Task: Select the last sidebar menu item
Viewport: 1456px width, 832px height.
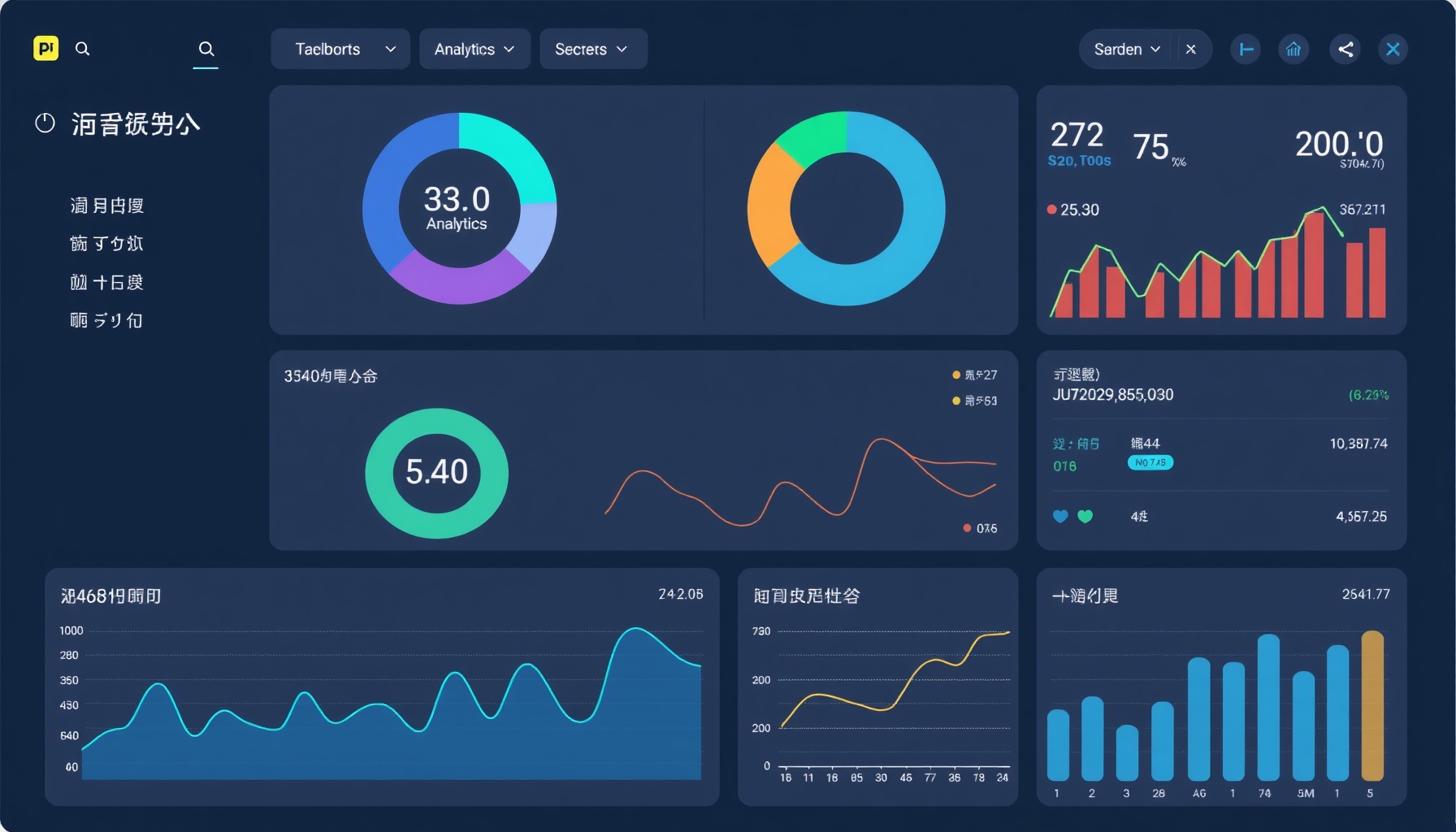Action: (x=106, y=320)
